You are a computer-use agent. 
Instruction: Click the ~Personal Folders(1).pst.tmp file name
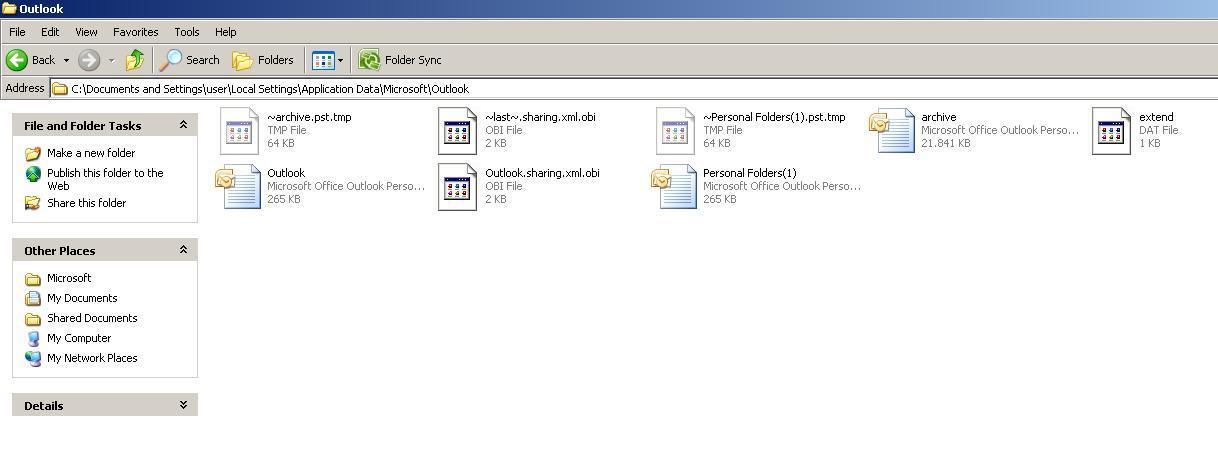(x=774, y=117)
